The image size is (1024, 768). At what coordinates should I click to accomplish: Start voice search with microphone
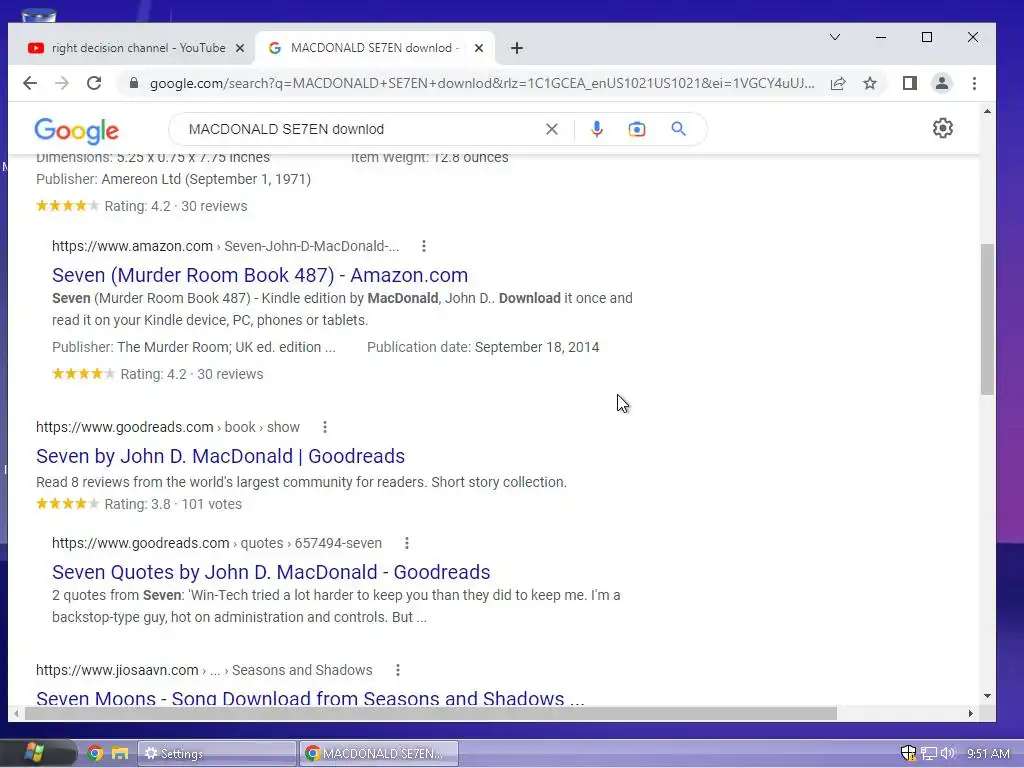pos(596,129)
